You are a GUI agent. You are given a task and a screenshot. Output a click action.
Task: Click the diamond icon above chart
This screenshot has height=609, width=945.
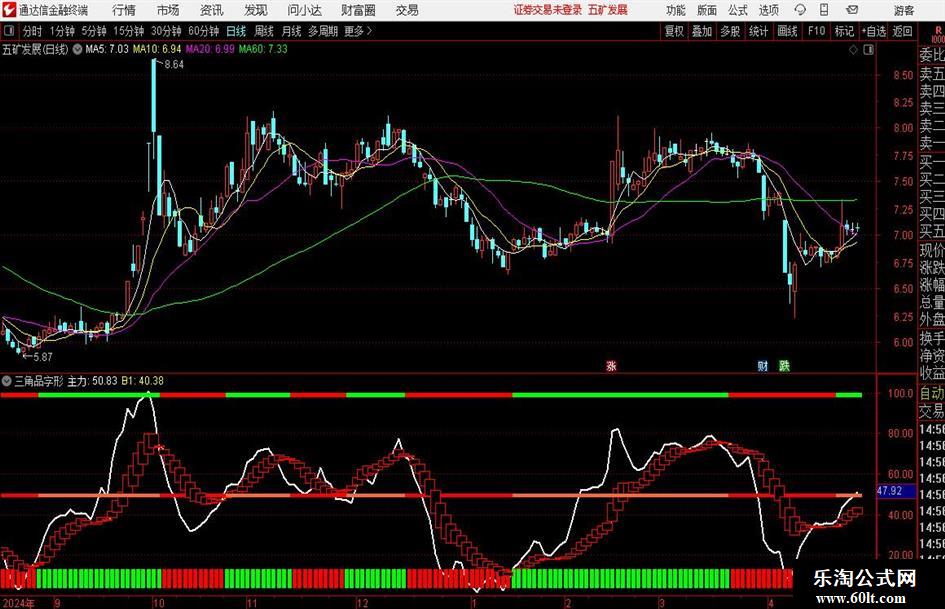853,50
